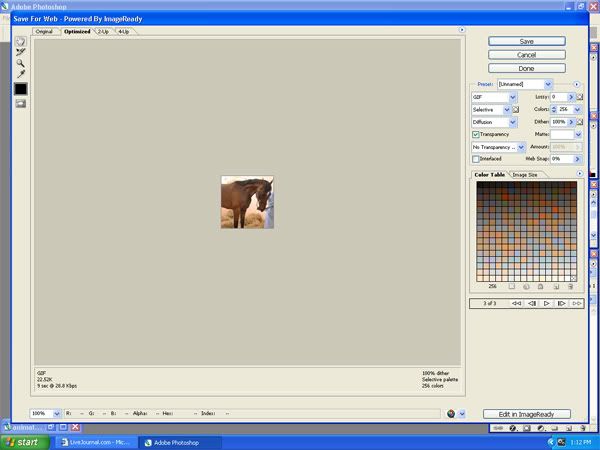Click Edit in ImageReady button
This screenshot has width=600, height=450.
(x=527, y=414)
